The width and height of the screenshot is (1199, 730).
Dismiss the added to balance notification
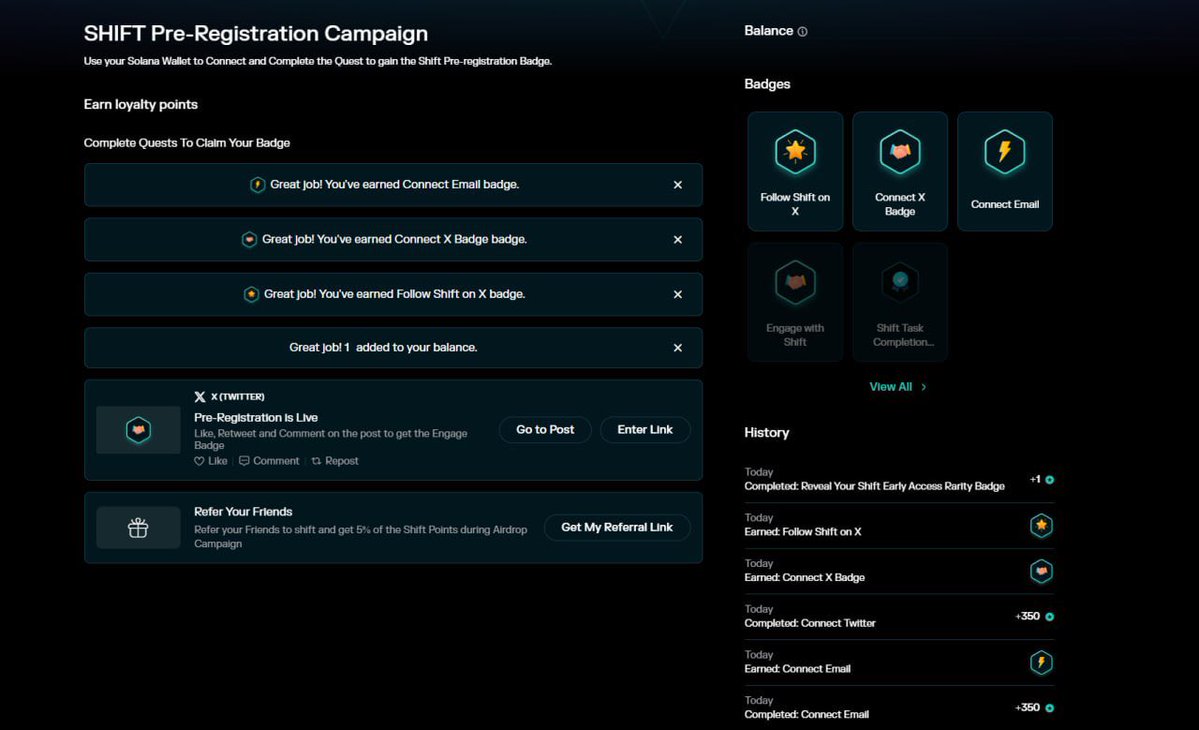677,348
